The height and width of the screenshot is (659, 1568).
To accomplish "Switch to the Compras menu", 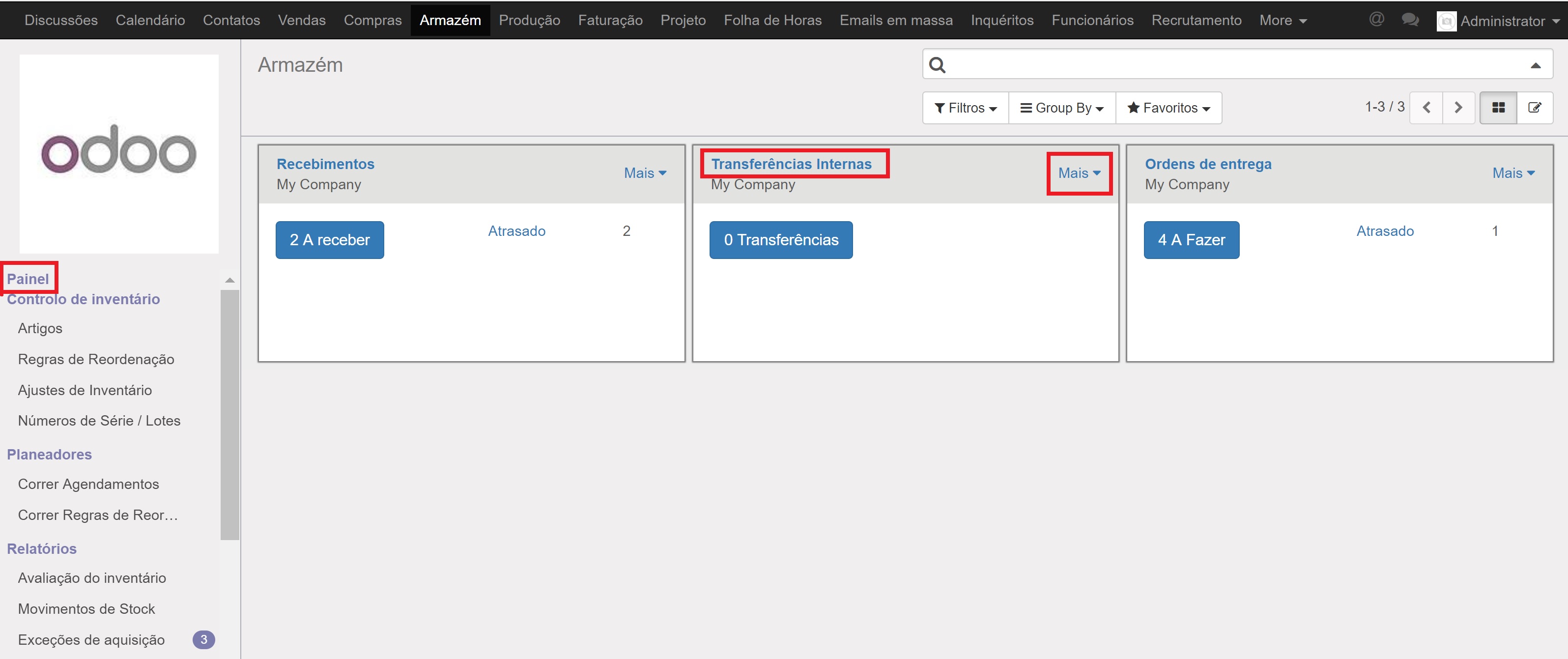I will pos(372,20).
